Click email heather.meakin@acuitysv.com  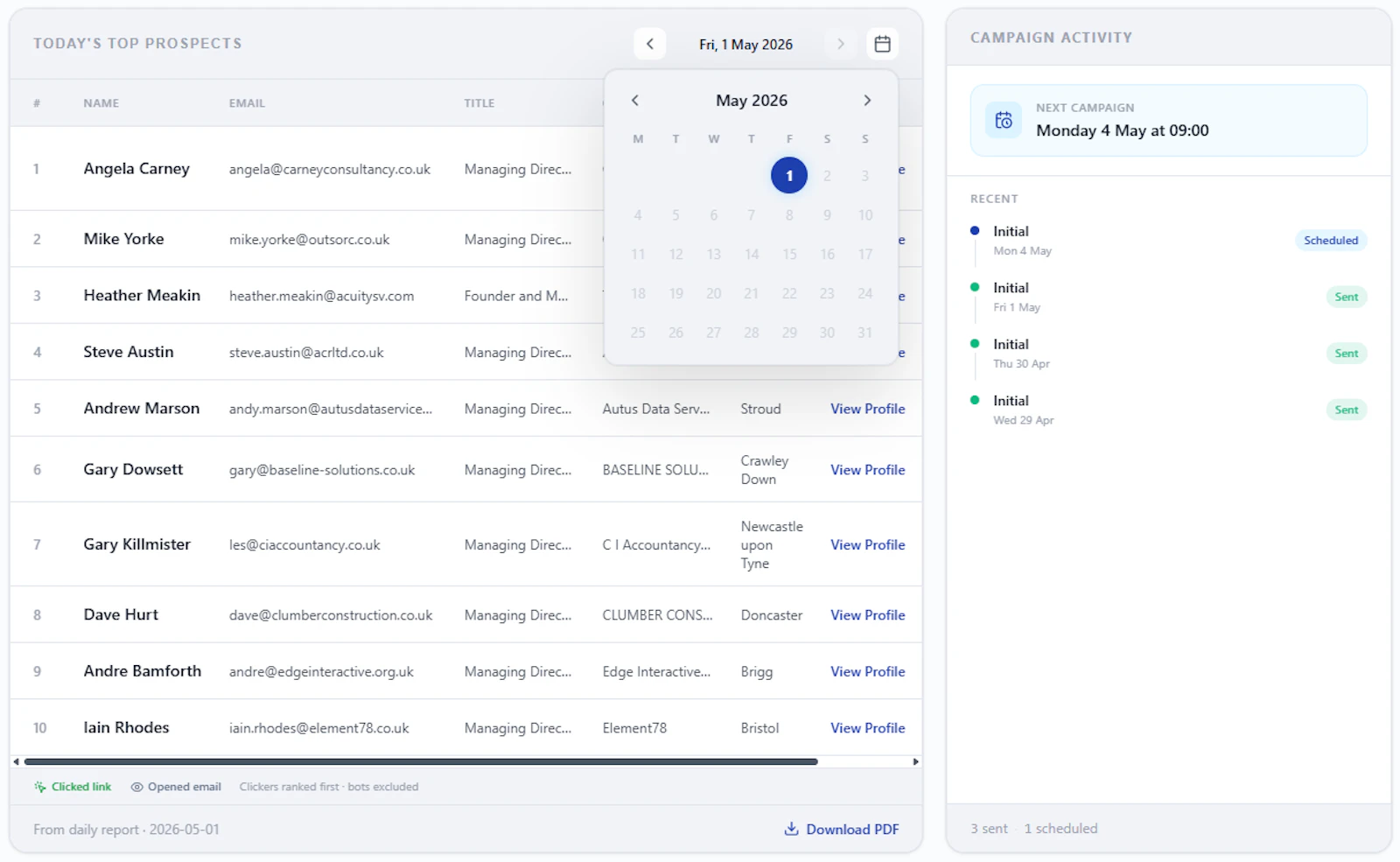[321, 296]
